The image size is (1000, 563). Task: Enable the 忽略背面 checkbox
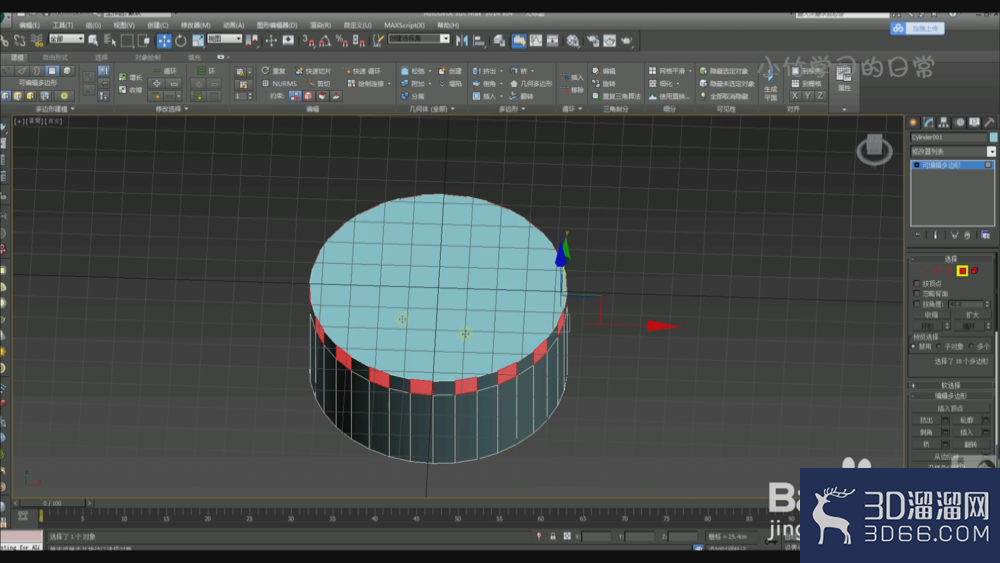coord(917,293)
